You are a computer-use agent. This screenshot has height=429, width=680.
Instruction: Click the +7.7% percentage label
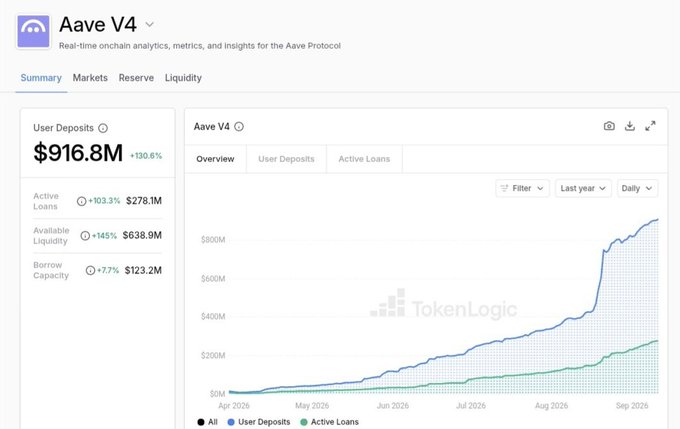[108, 271]
